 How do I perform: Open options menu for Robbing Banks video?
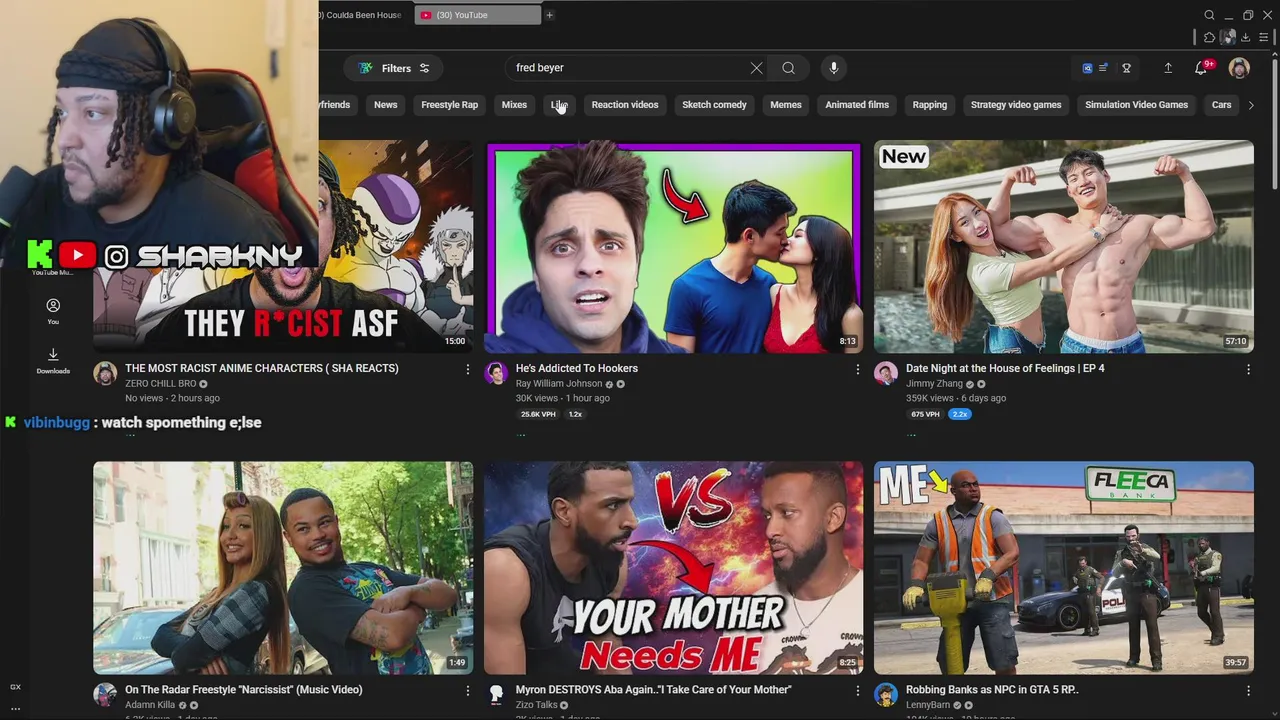[1248, 691]
